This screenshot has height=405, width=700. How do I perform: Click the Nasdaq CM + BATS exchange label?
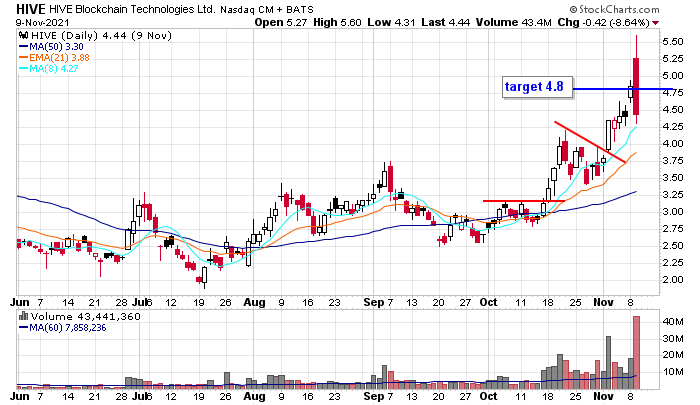point(267,9)
